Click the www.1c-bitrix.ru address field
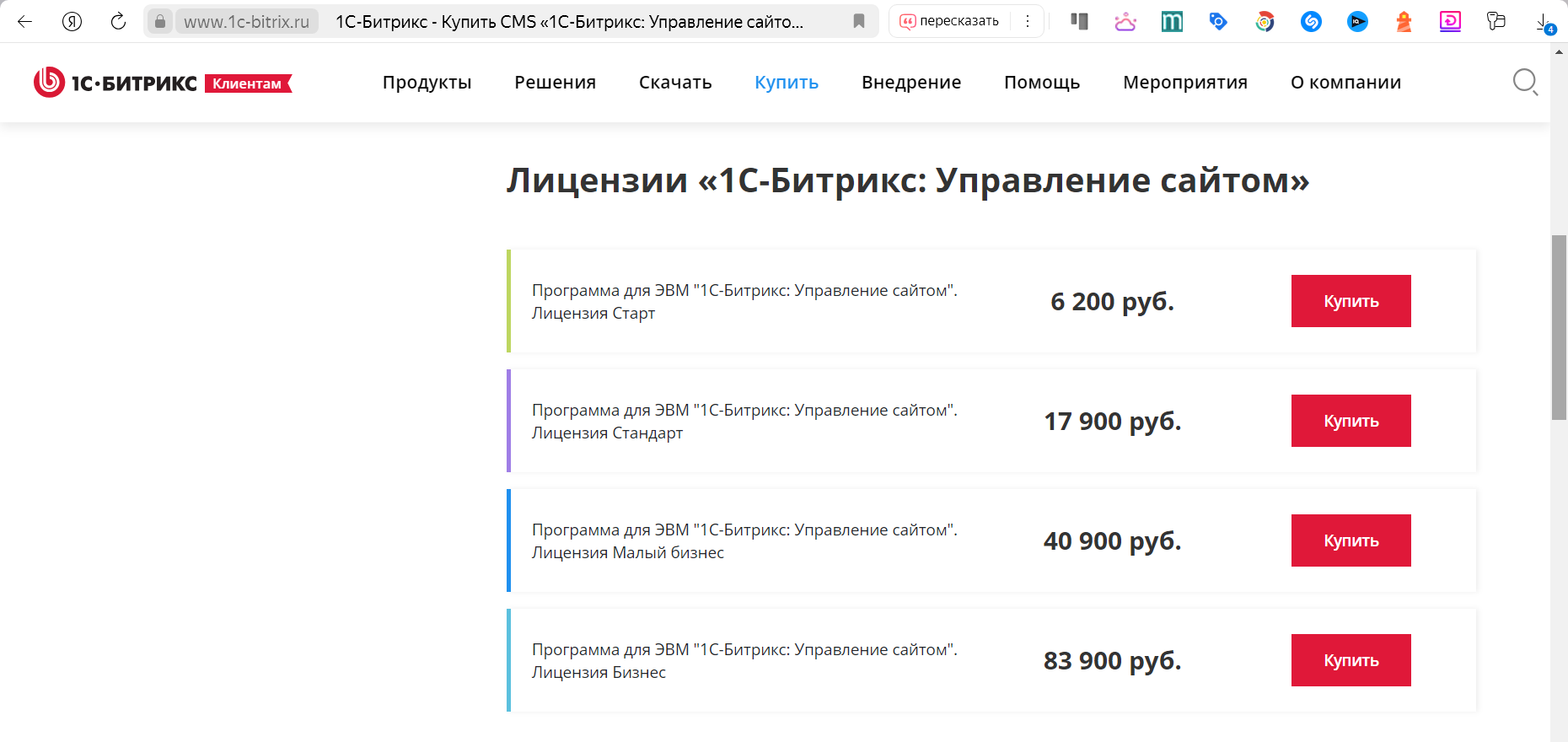Screen dimensions: 1568x742 point(247,21)
